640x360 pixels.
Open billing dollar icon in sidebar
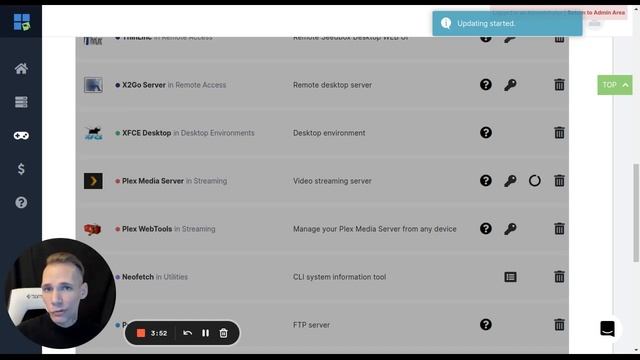[x=21, y=169]
